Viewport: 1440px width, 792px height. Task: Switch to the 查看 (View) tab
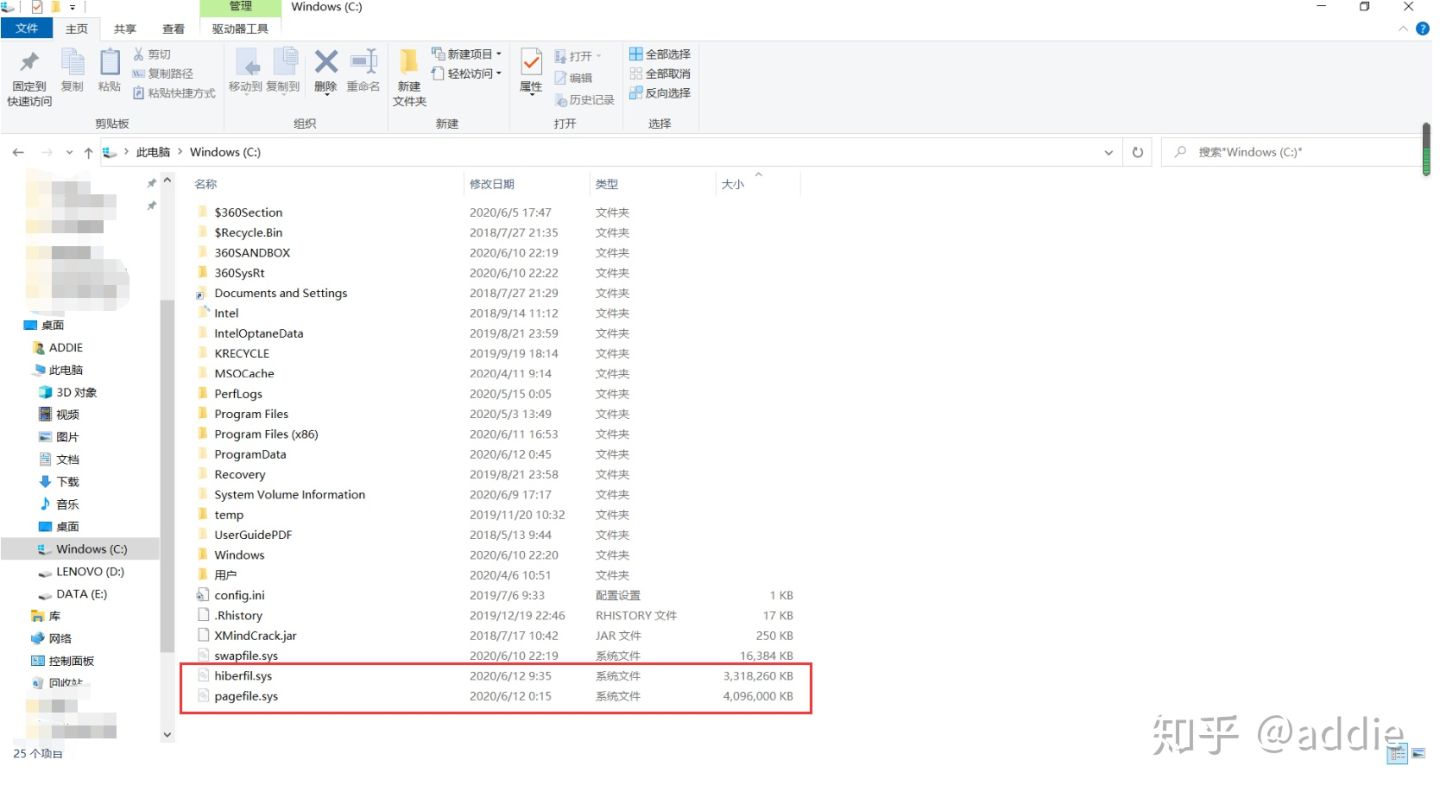click(171, 28)
